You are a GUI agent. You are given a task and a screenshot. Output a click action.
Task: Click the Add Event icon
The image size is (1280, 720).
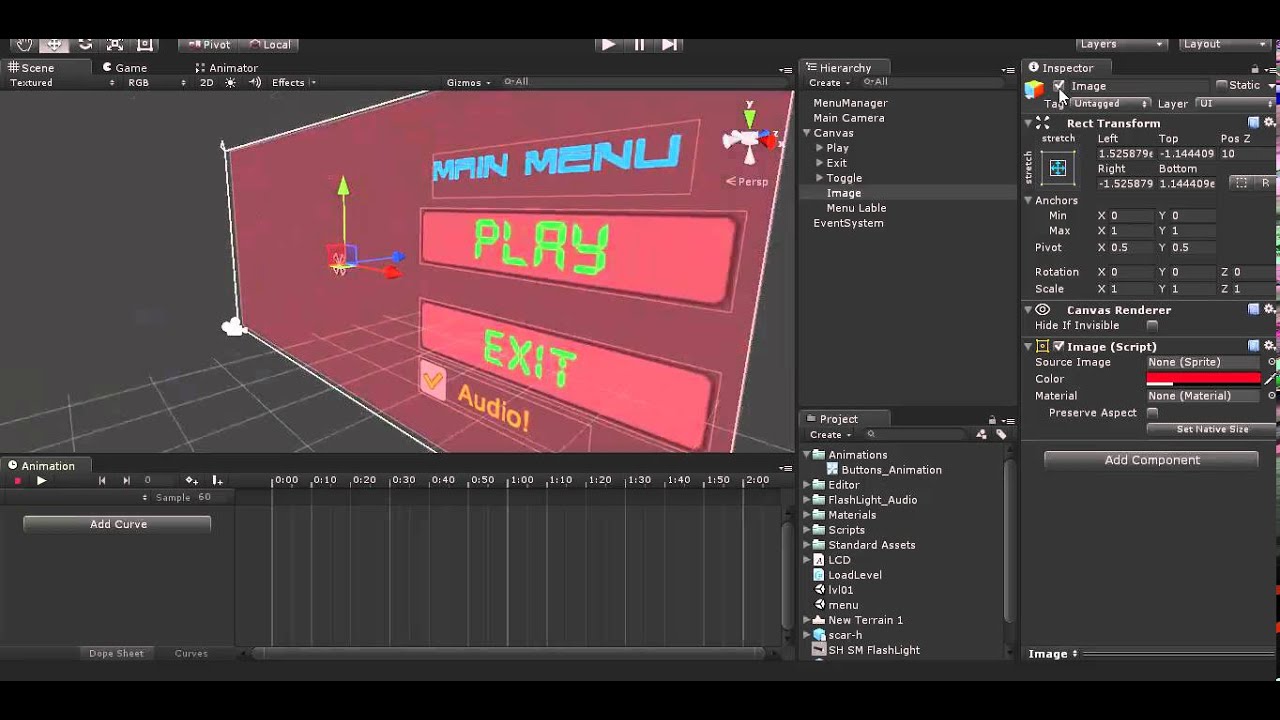click(x=216, y=481)
